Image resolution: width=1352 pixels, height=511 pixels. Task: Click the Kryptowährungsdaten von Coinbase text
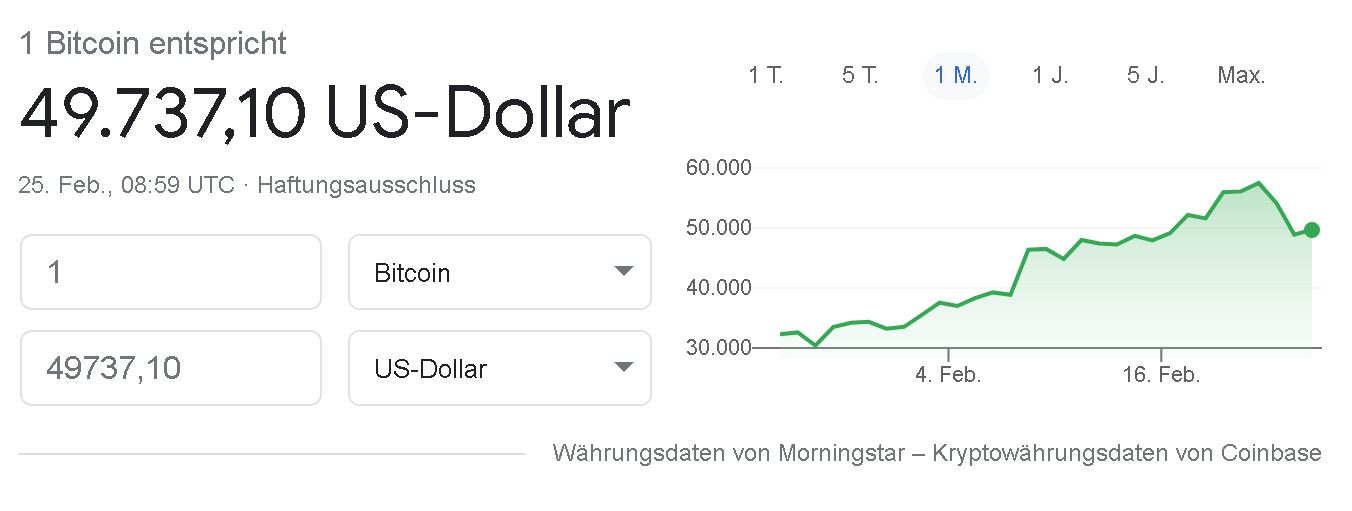tap(1127, 453)
